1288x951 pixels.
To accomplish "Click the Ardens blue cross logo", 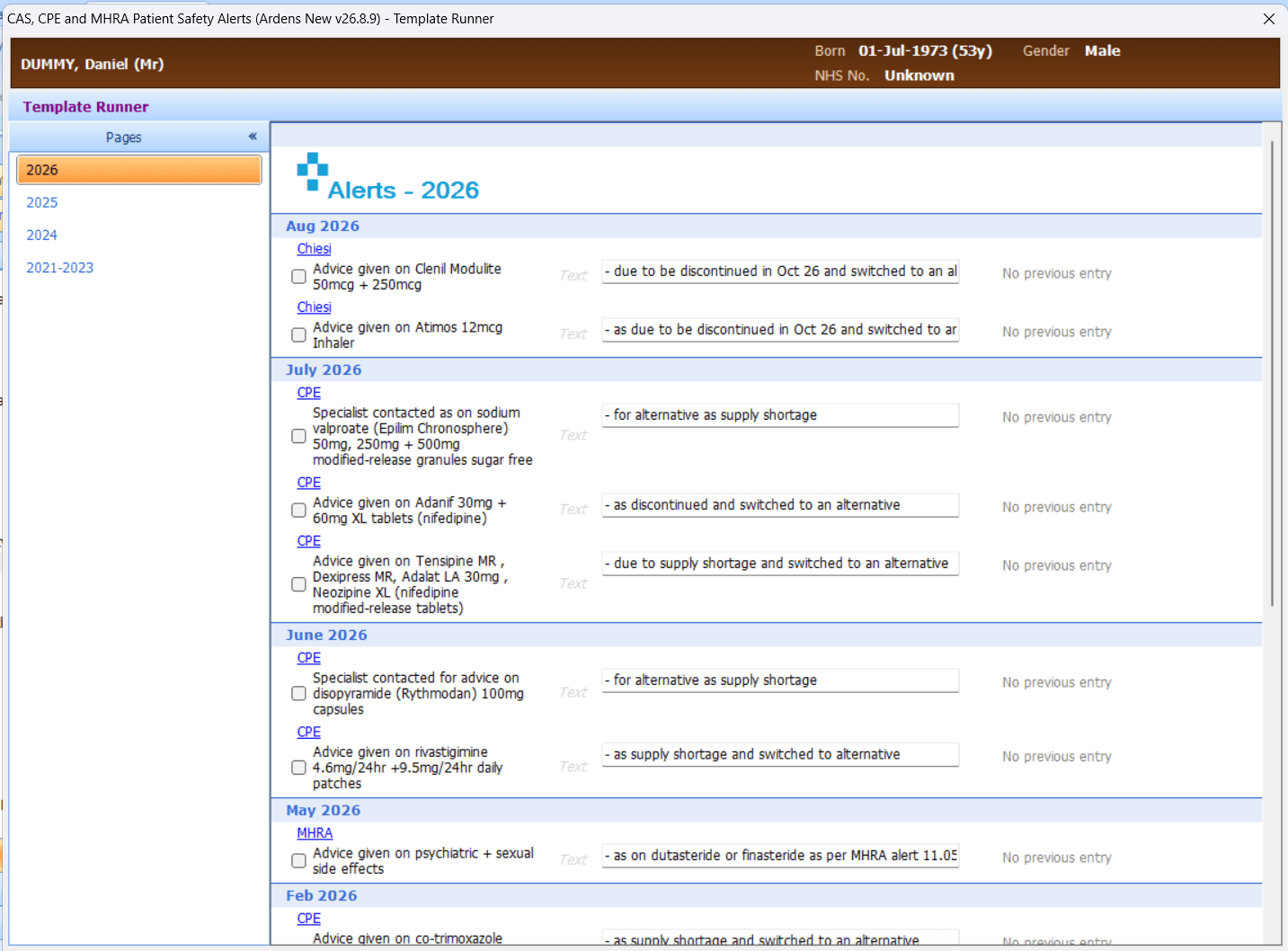I will (312, 172).
